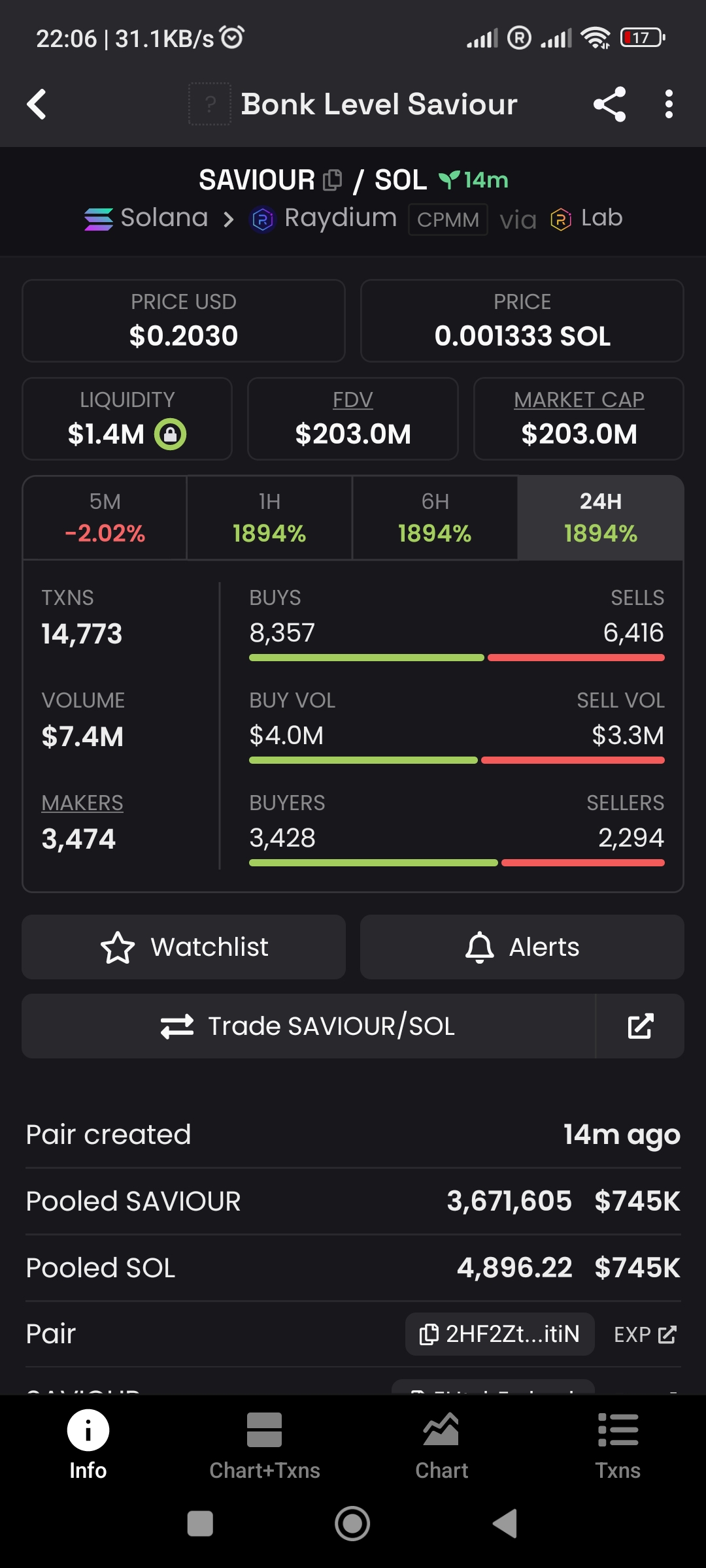Image resolution: width=706 pixels, height=1568 pixels.
Task: Tap the VOLUME value $7.4M
Action: click(x=82, y=736)
